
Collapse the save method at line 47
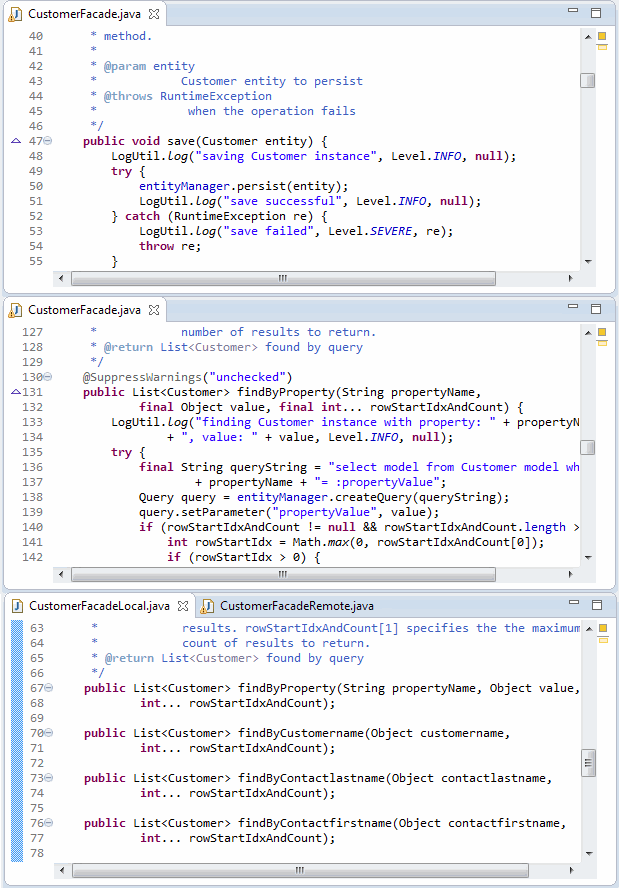pos(48,141)
